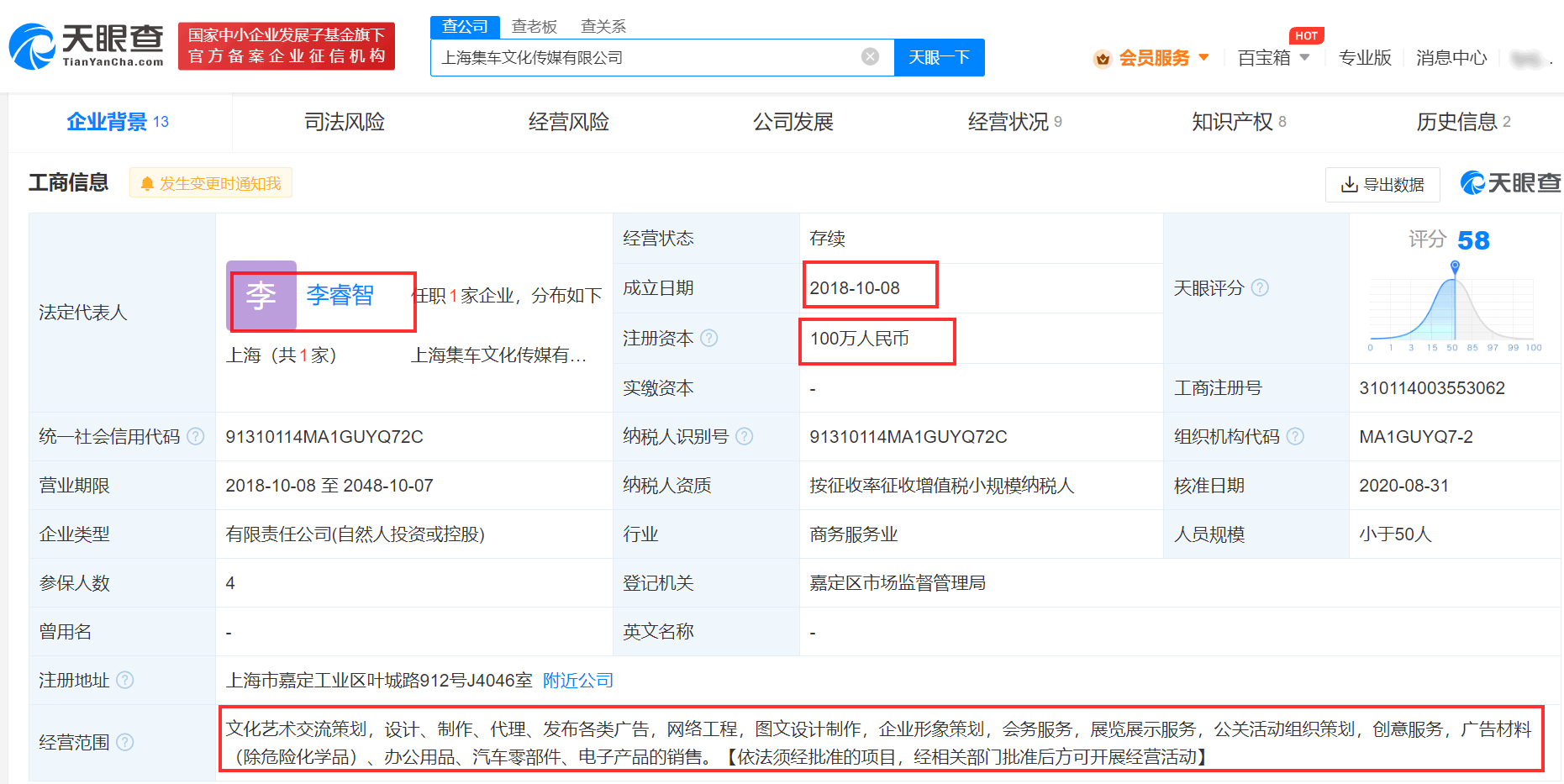1564x784 pixels.
Task: Select the 商务服务业 industry text
Action: pyautogui.click(x=854, y=534)
